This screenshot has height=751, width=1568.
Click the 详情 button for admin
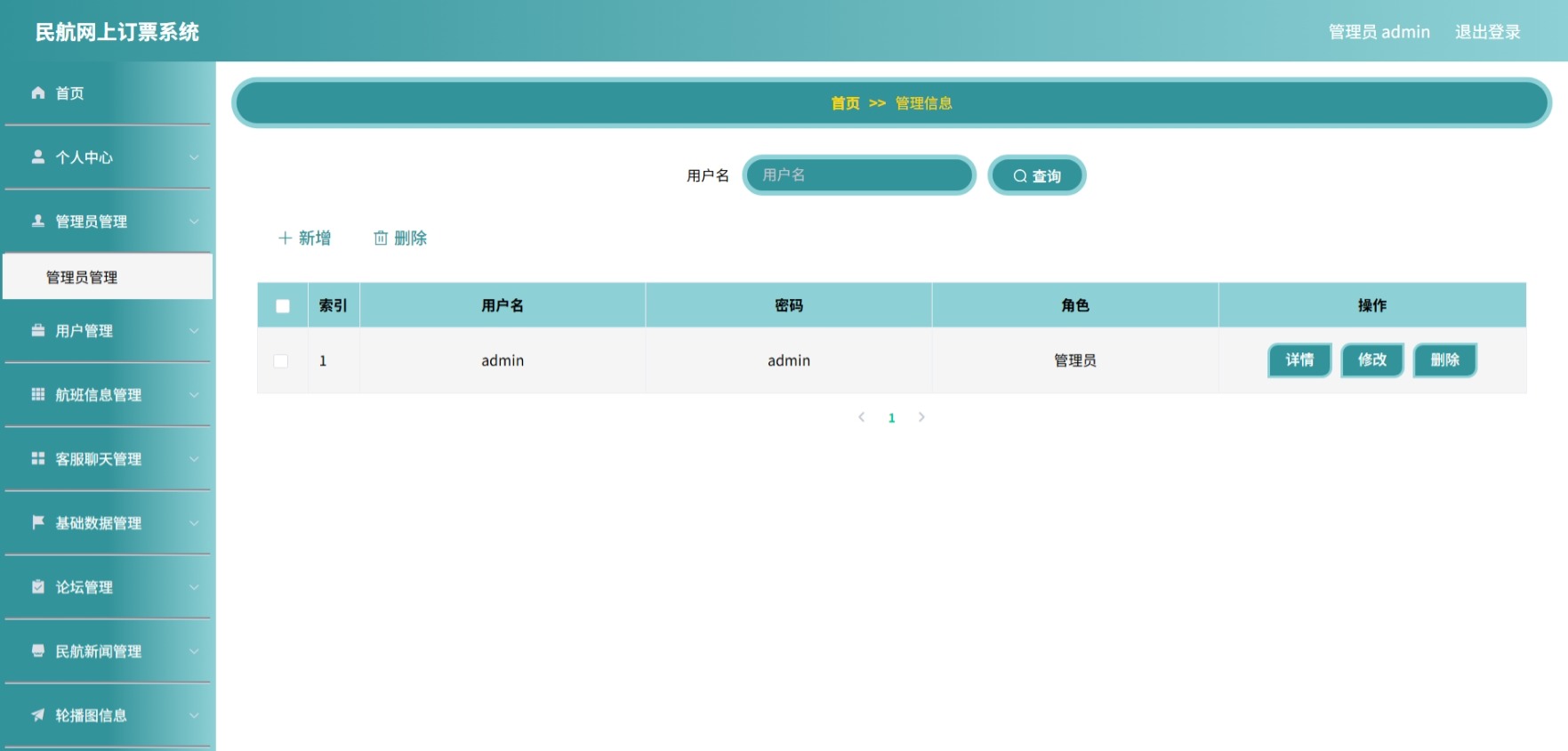point(1299,359)
